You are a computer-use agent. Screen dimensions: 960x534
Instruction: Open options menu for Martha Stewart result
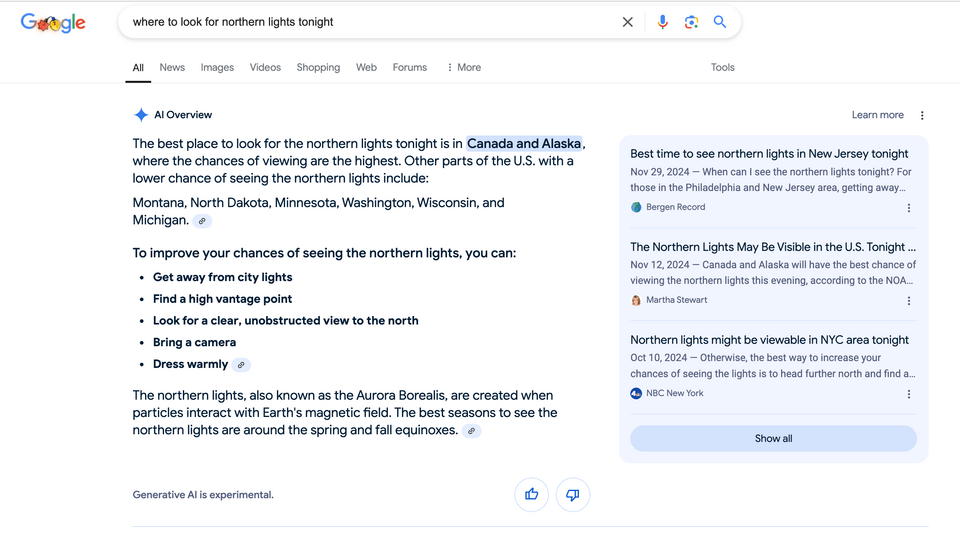909,301
